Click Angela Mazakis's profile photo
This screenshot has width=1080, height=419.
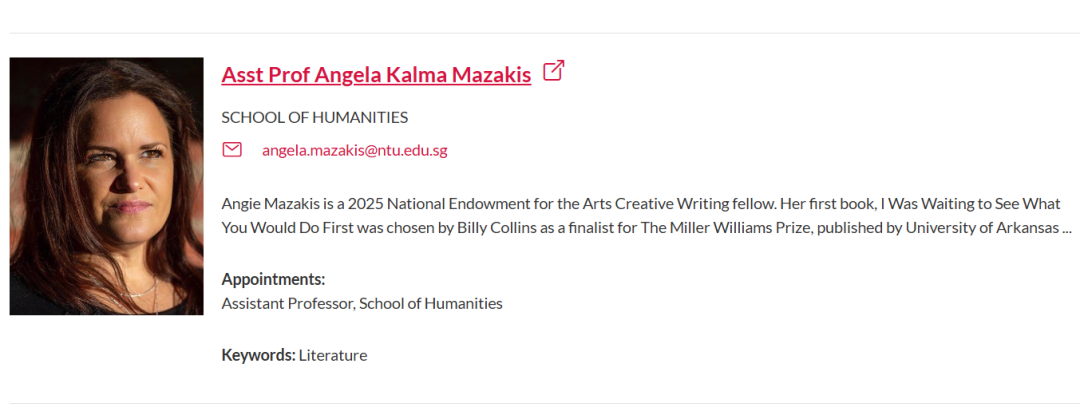pyautogui.click(x=106, y=186)
